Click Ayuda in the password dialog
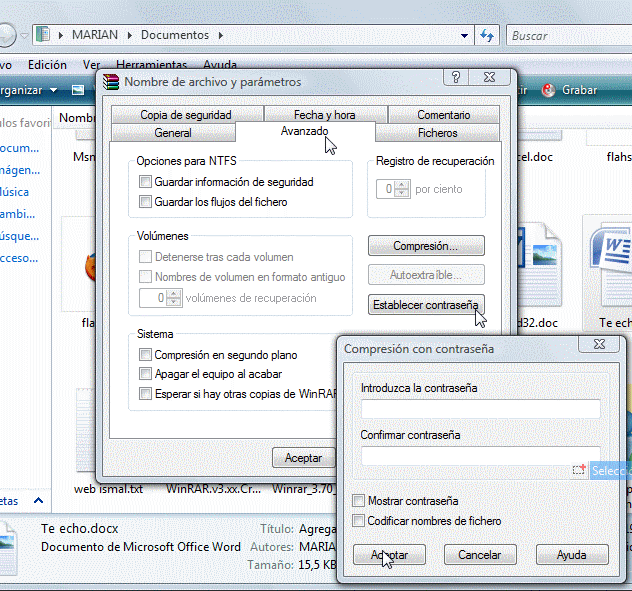 [572, 555]
